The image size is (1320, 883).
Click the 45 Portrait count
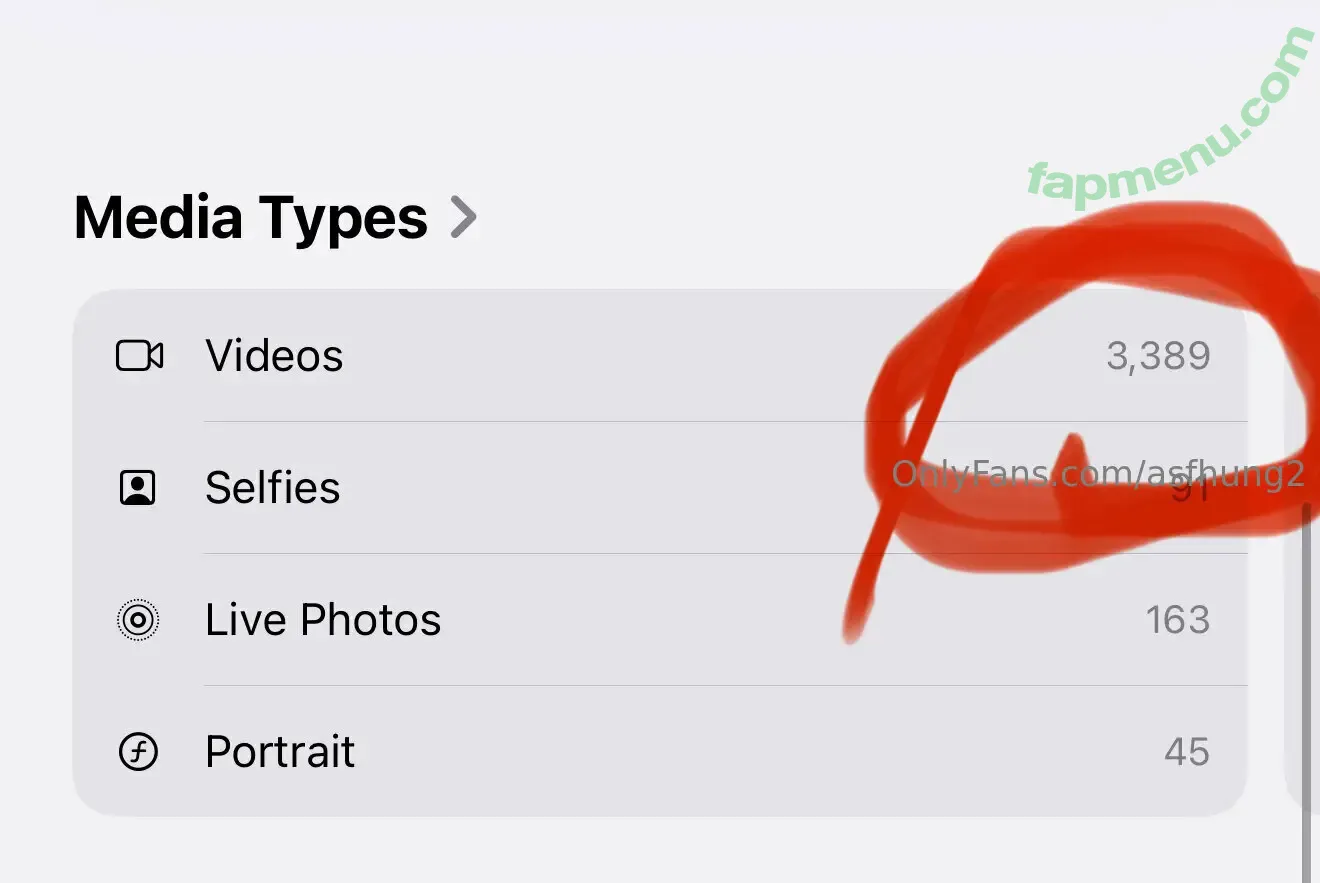tap(1186, 752)
